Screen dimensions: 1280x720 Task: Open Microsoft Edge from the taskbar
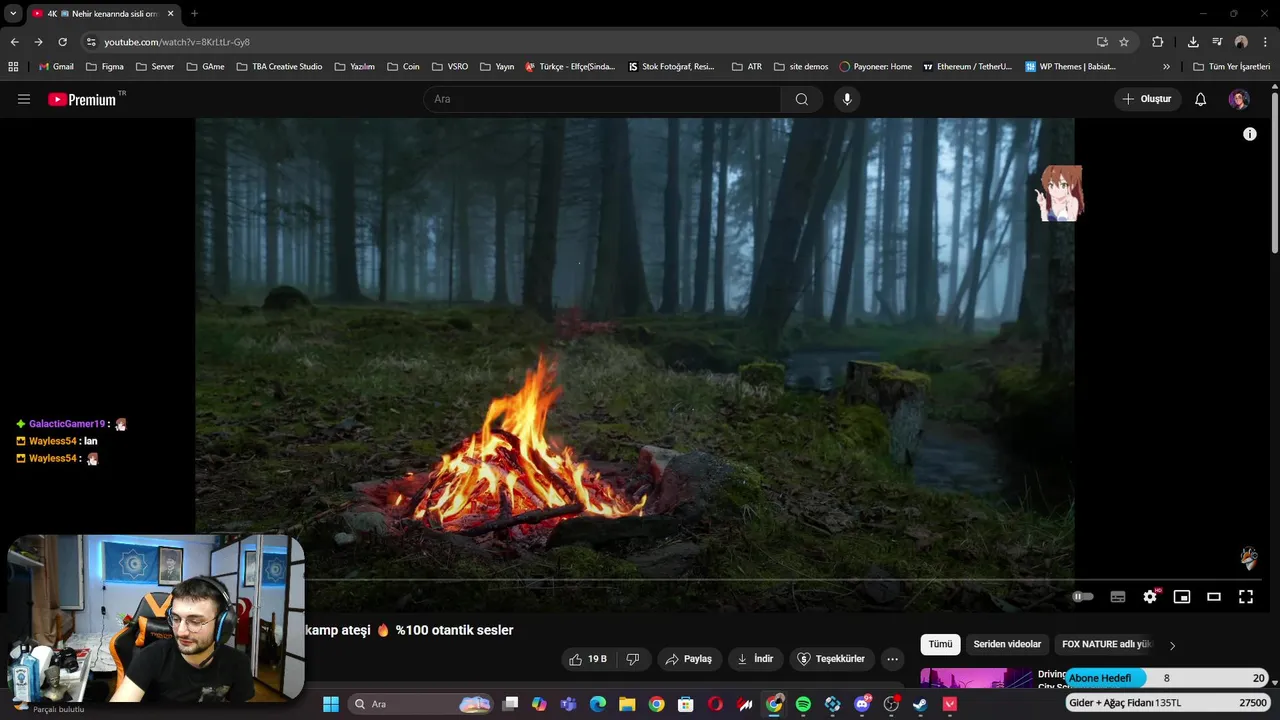[x=598, y=704]
